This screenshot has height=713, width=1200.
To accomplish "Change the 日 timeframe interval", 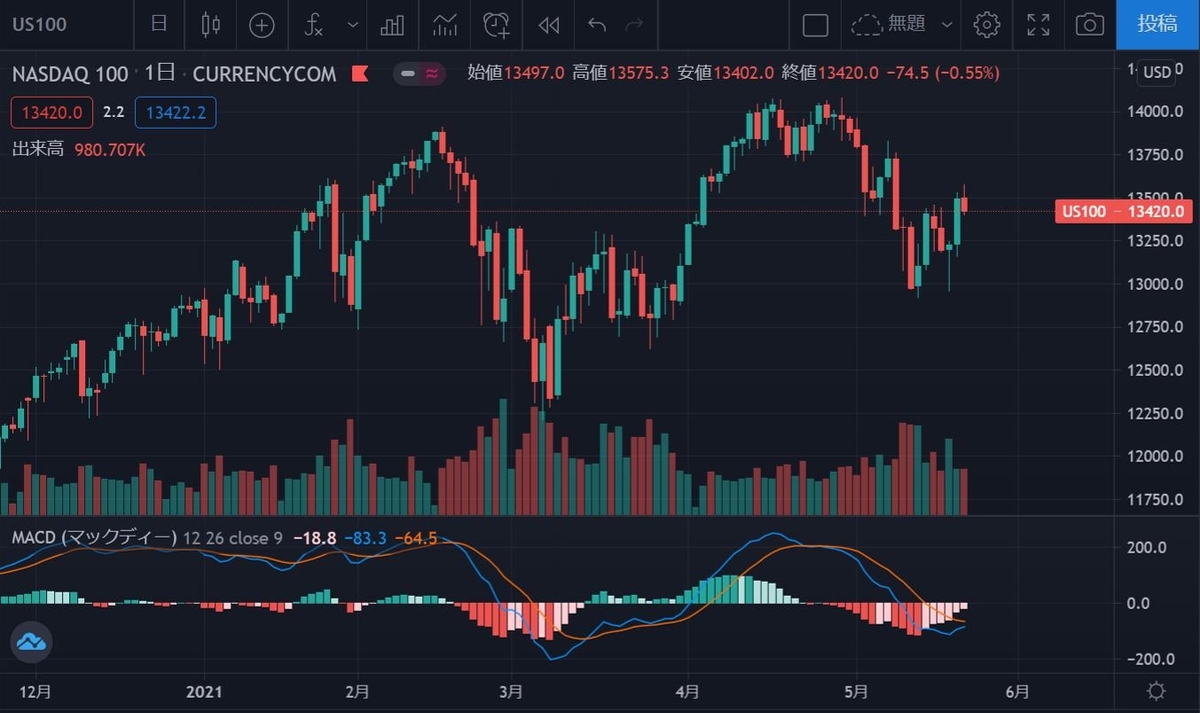I will (158, 24).
